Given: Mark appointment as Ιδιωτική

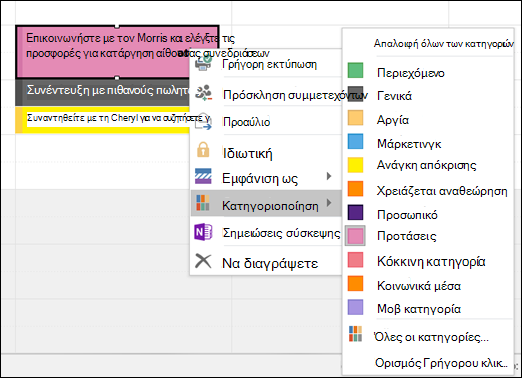Looking at the screenshot, I should point(247,153).
